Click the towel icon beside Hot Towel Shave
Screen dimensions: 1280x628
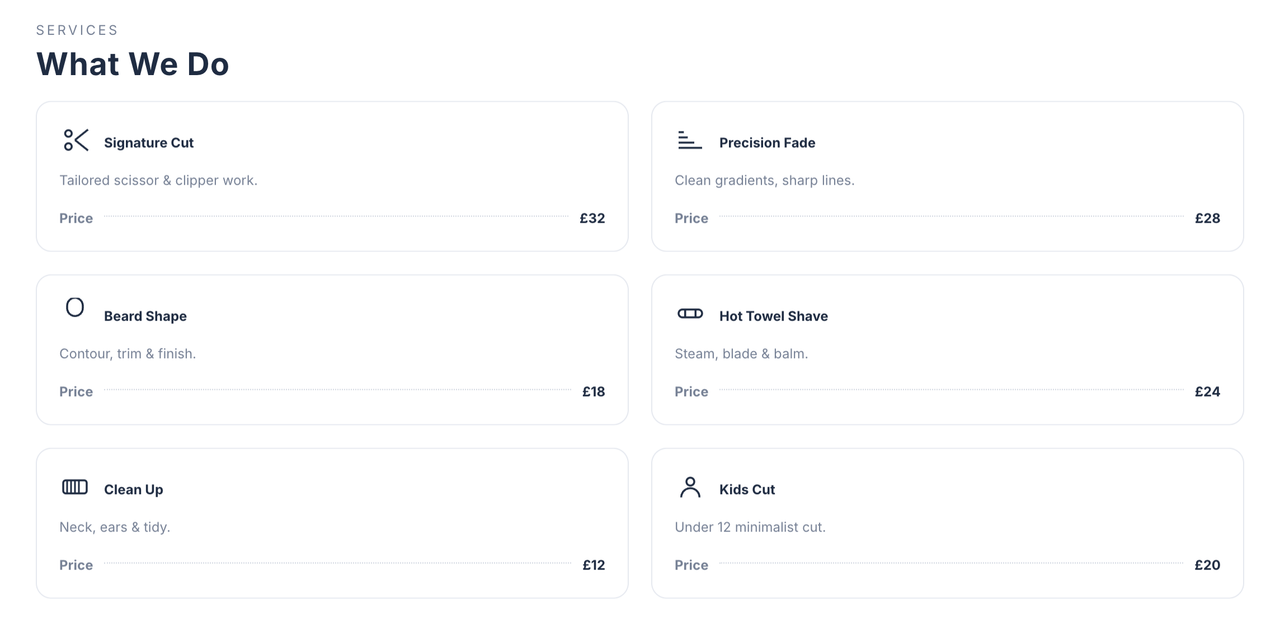click(690, 314)
